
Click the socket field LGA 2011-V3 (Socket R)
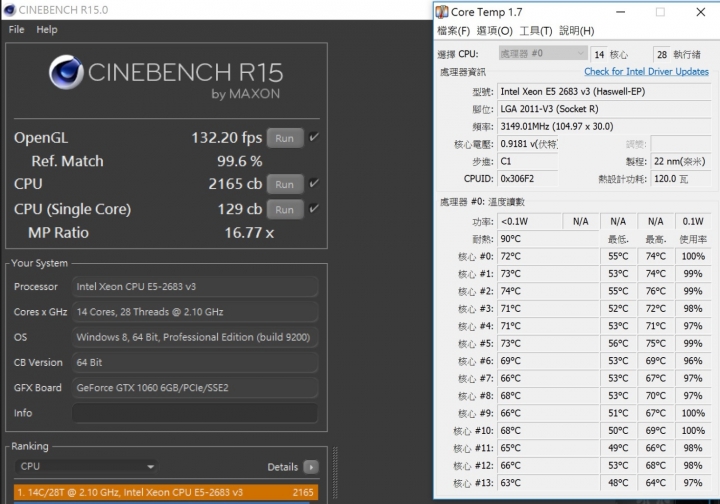tap(604, 109)
